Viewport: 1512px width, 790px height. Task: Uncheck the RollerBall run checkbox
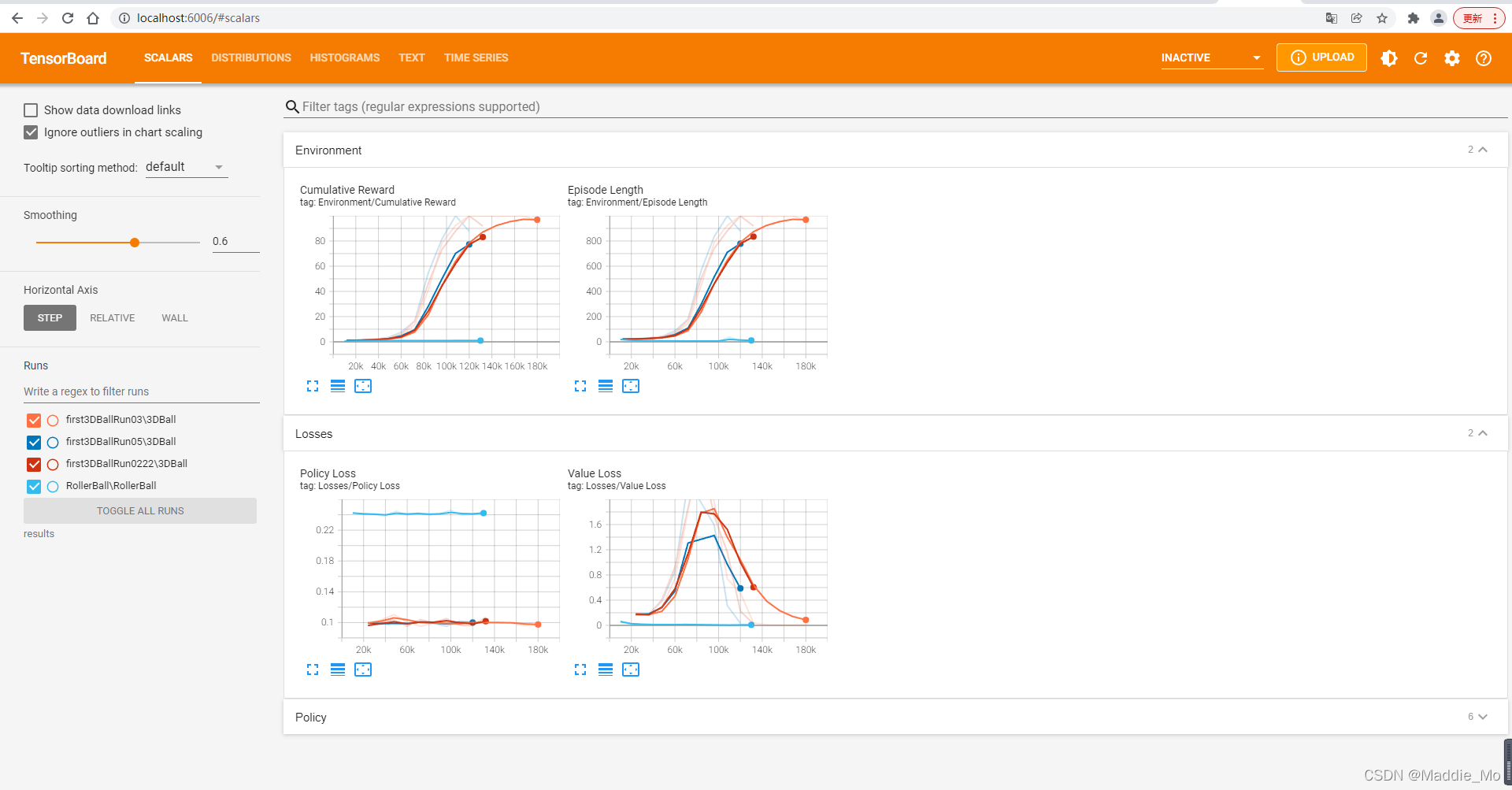(34, 487)
